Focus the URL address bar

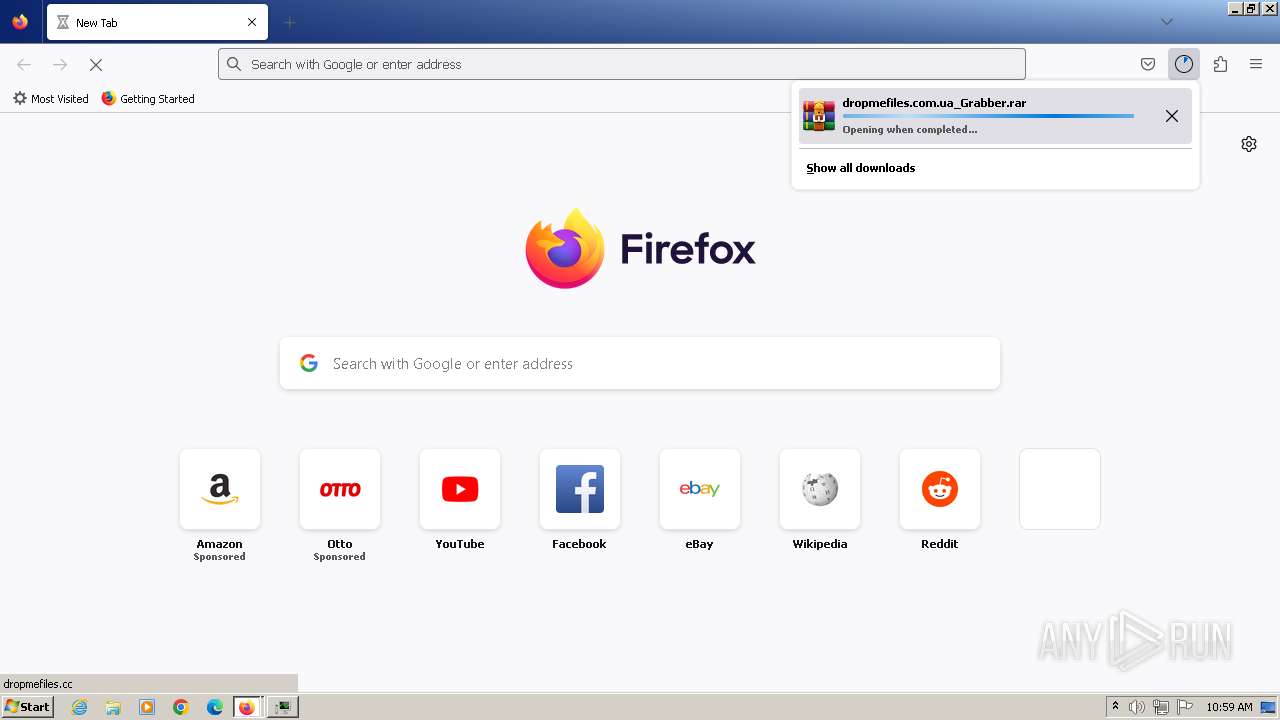pyautogui.click(x=622, y=64)
